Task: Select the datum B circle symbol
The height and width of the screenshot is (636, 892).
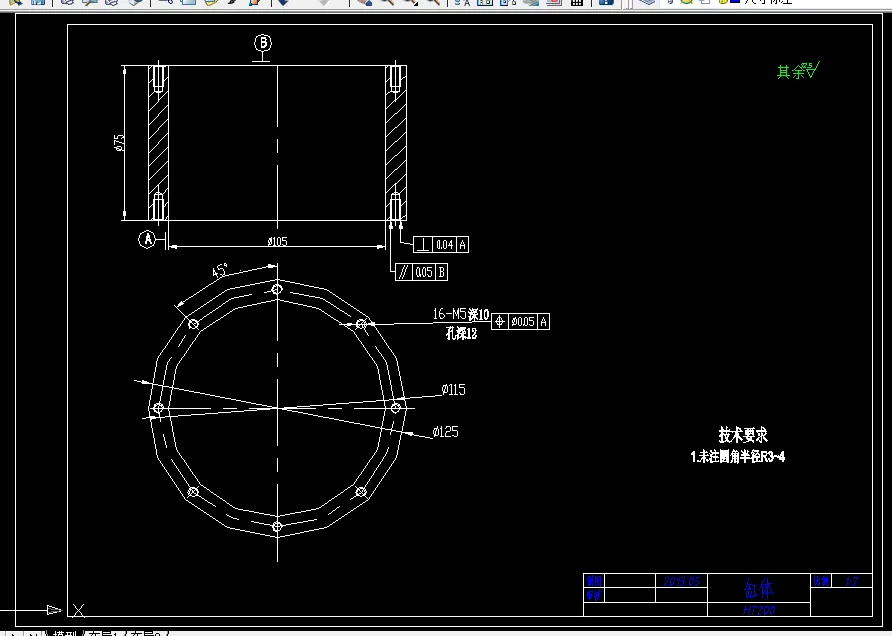Action: pos(262,43)
